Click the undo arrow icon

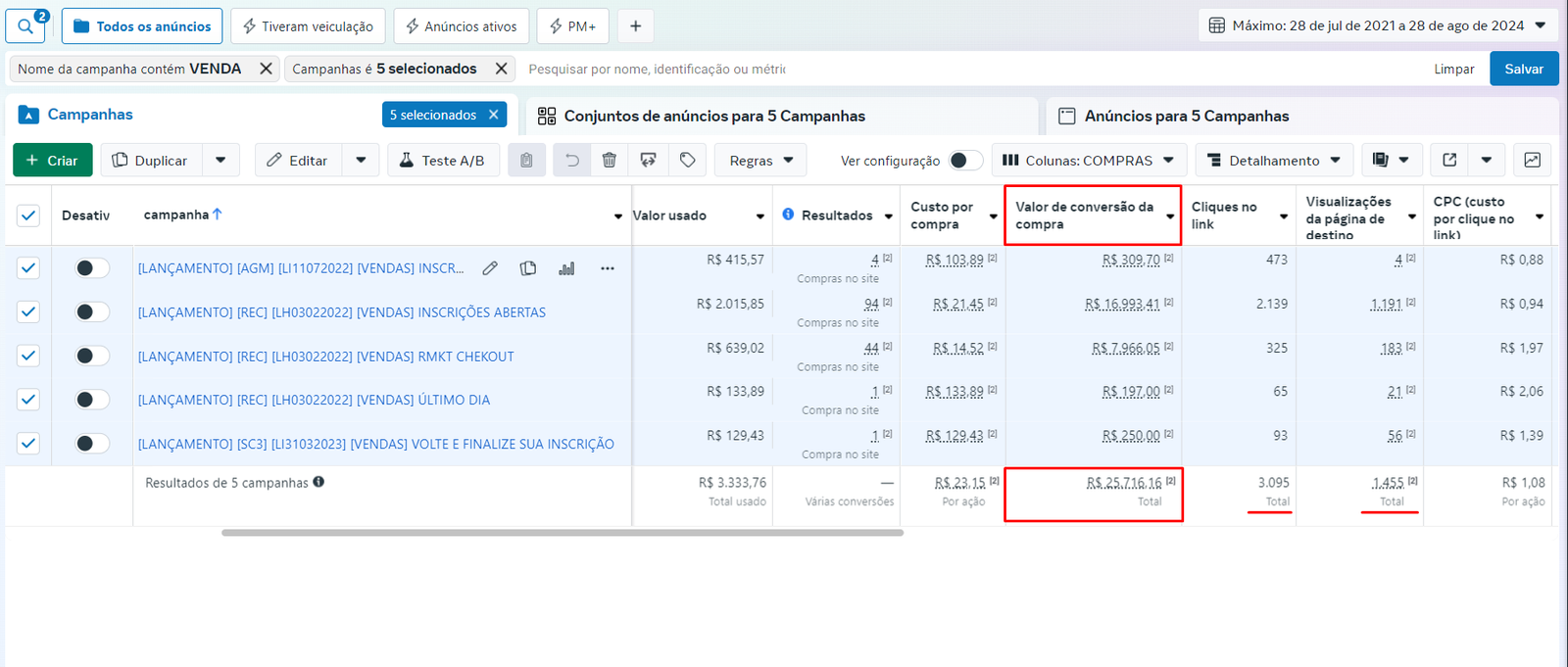tap(572, 160)
